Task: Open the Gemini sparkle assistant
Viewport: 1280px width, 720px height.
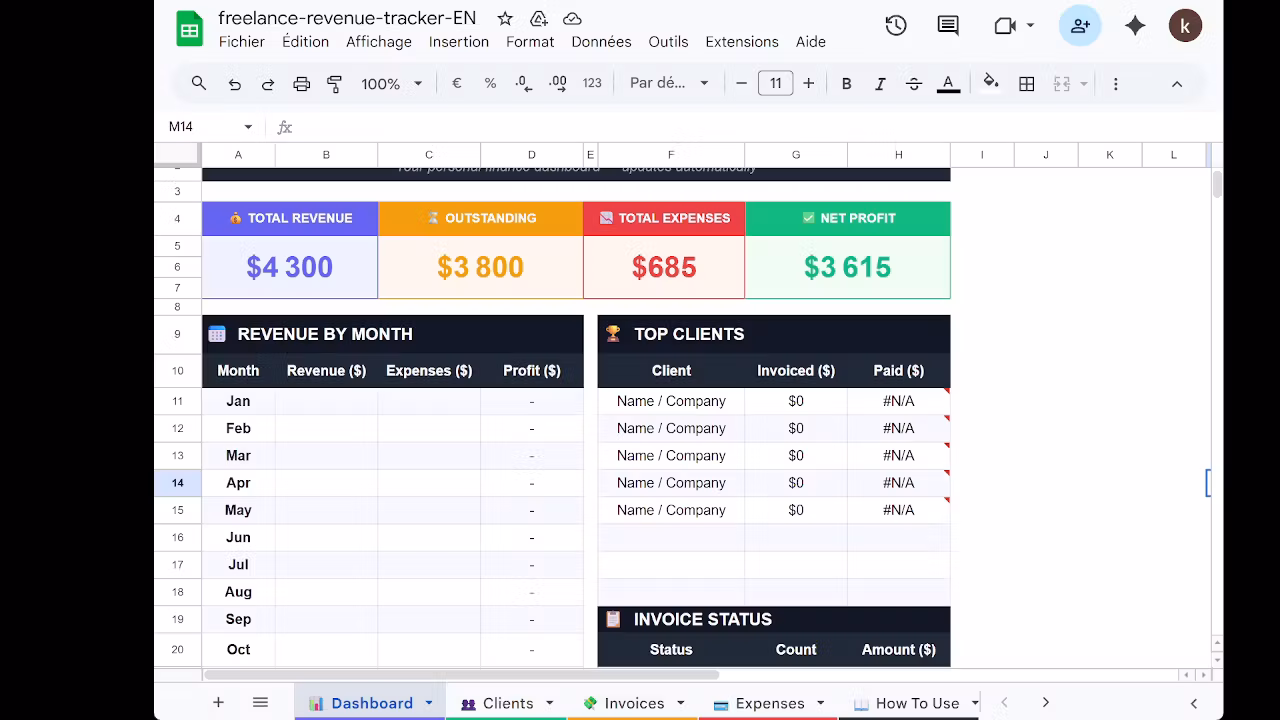Action: (x=1135, y=26)
